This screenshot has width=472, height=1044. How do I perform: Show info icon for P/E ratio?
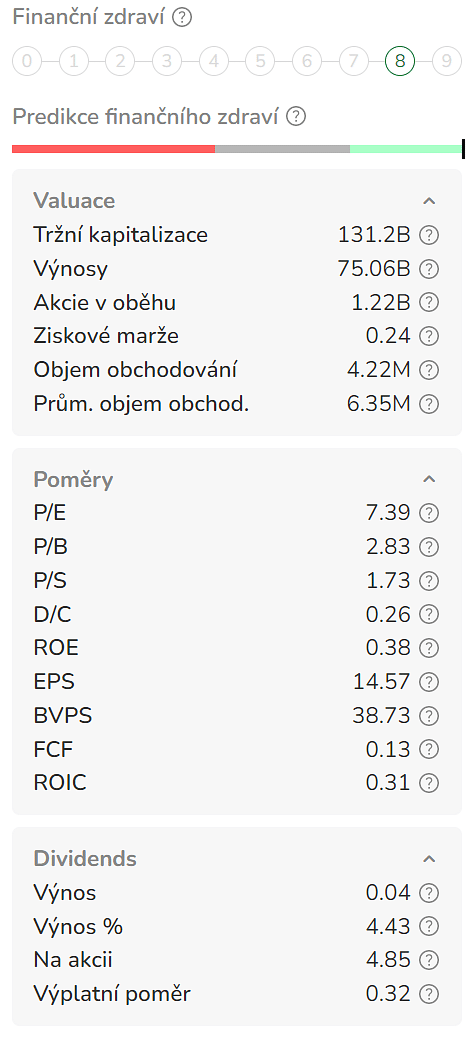[x=429, y=513]
